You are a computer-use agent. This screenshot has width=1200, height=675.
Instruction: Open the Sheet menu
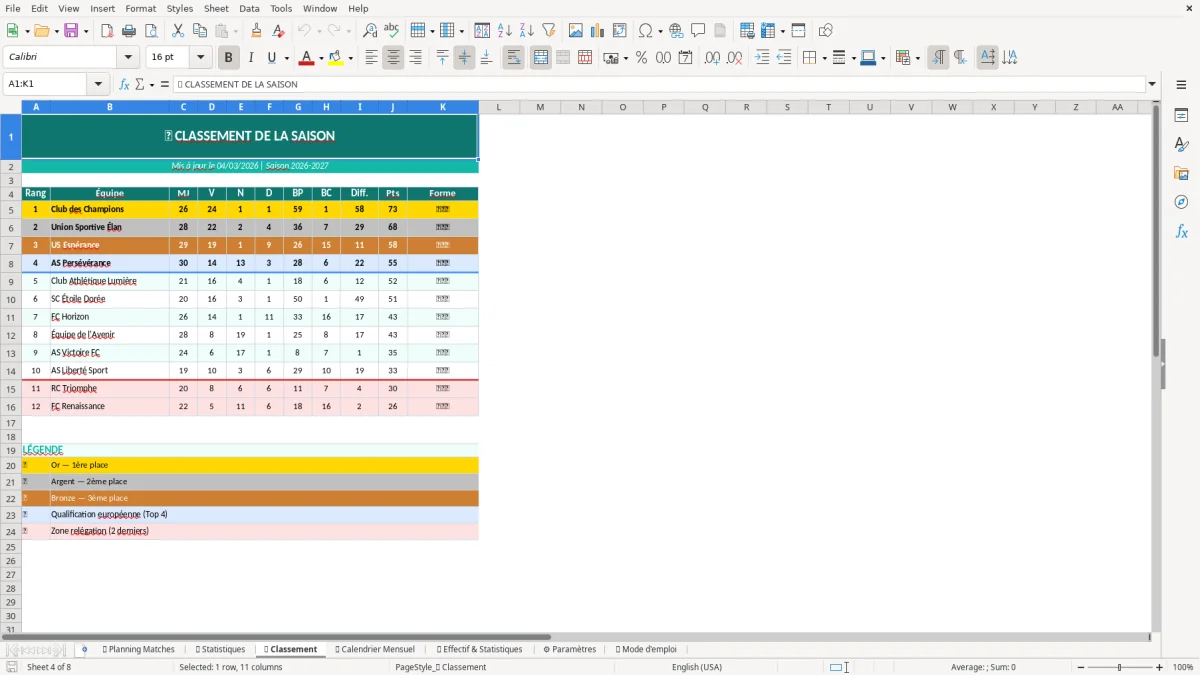point(216,8)
